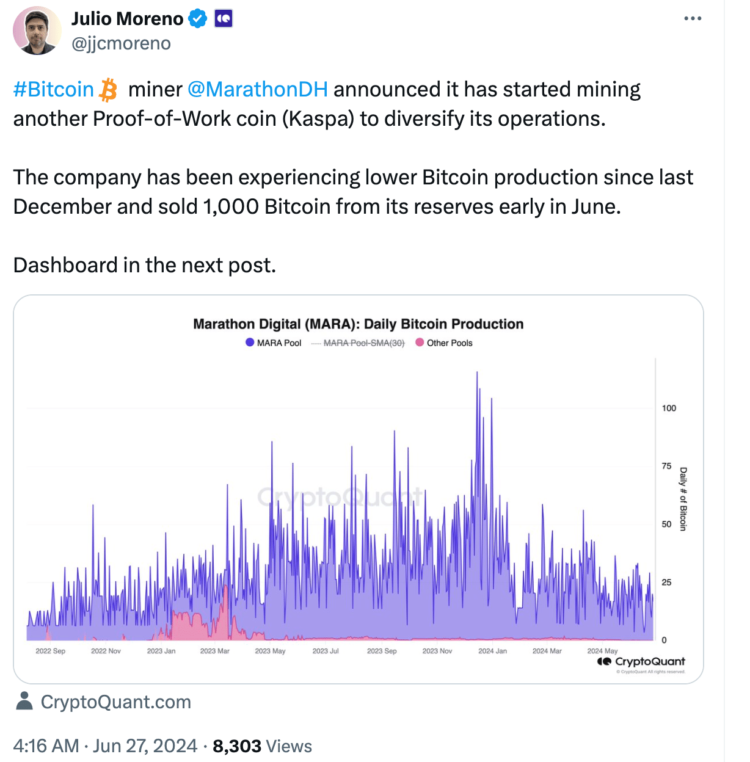Screen dimensions: 750x762
Task: Click the Jun 27, 2024 timestamp
Action: click(145, 746)
